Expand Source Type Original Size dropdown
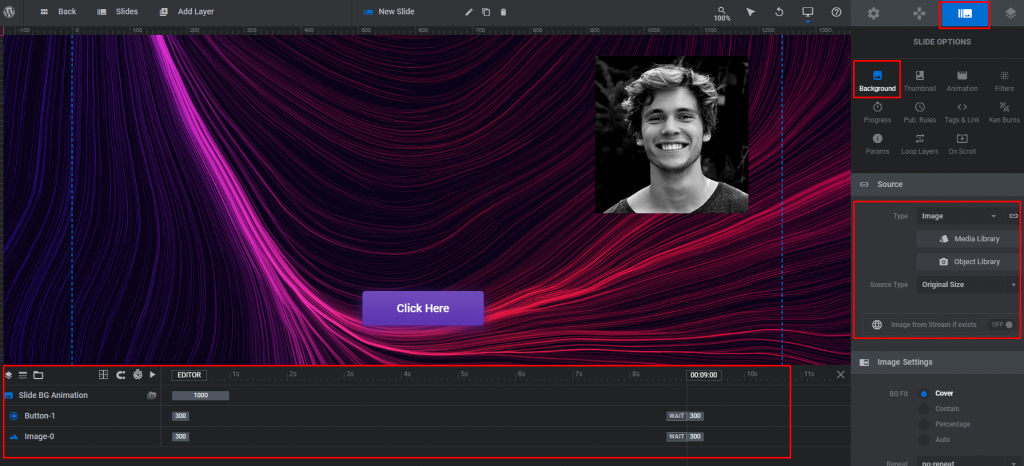 pyautogui.click(x=968, y=285)
